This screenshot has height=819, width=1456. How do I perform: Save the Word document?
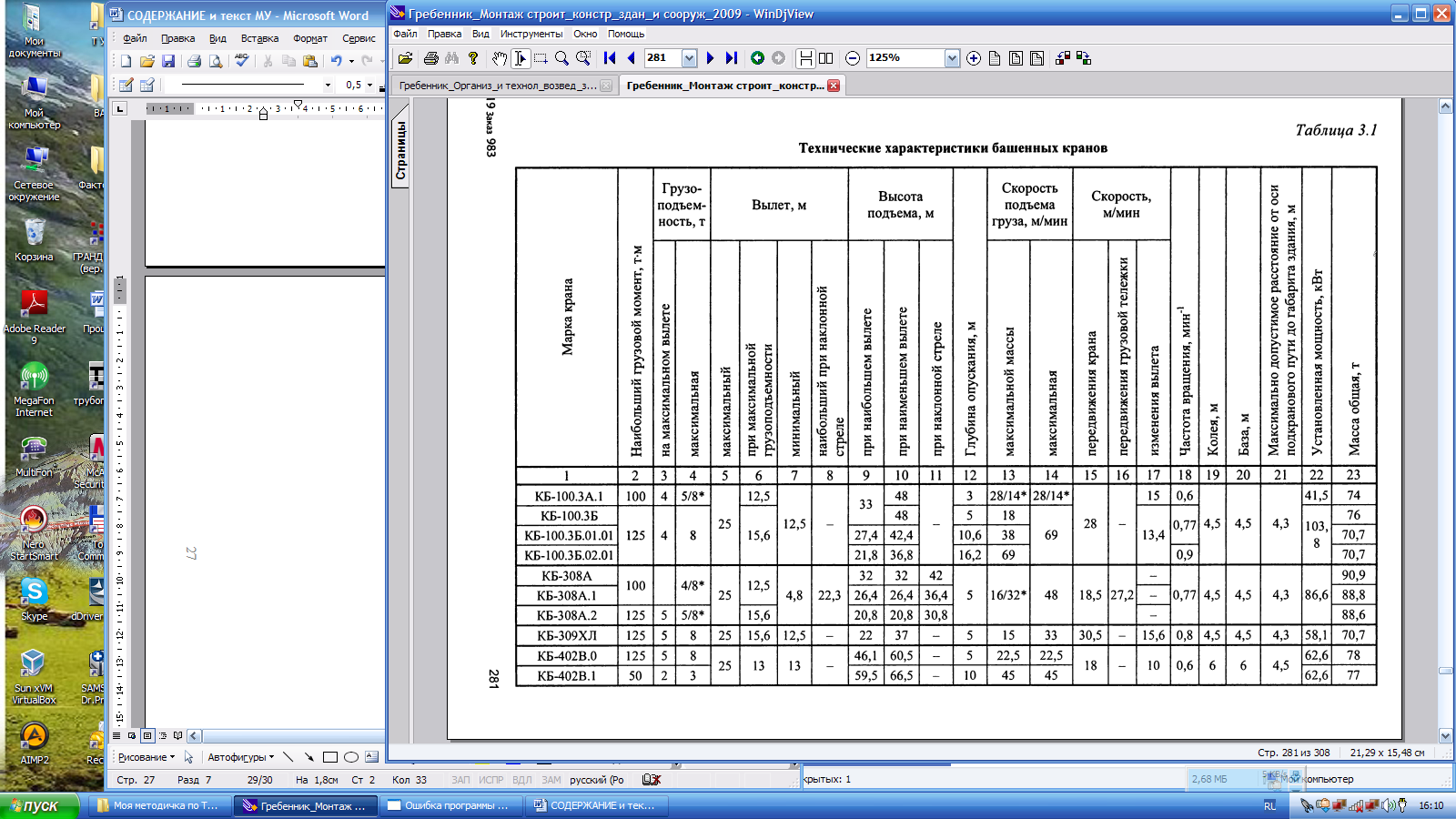tap(168, 61)
